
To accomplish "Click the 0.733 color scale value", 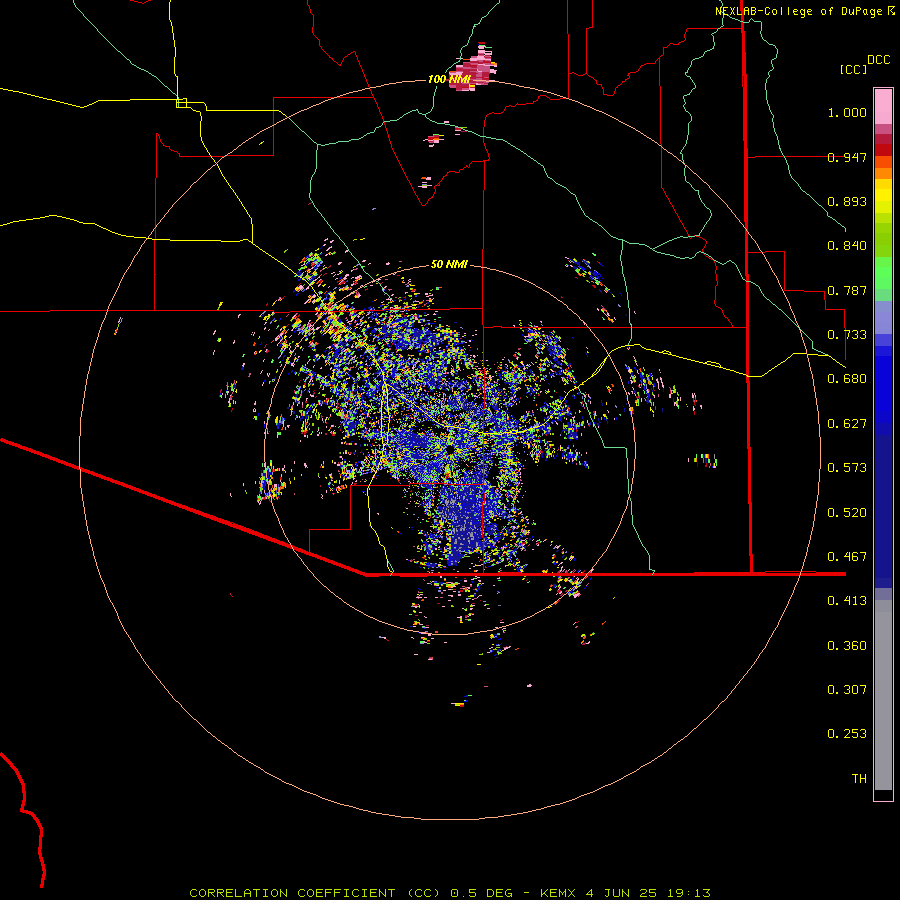I will click(847, 335).
